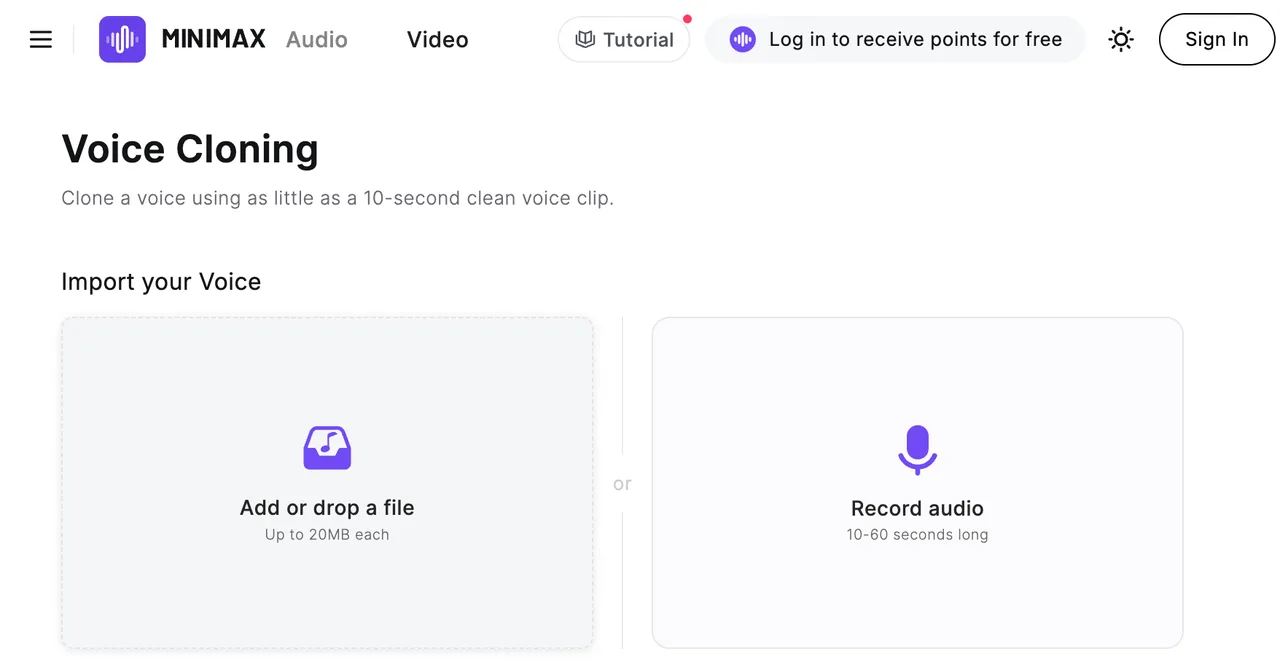Click the microphone record icon
Screen dimensions: 1280x670
point(917,449)
